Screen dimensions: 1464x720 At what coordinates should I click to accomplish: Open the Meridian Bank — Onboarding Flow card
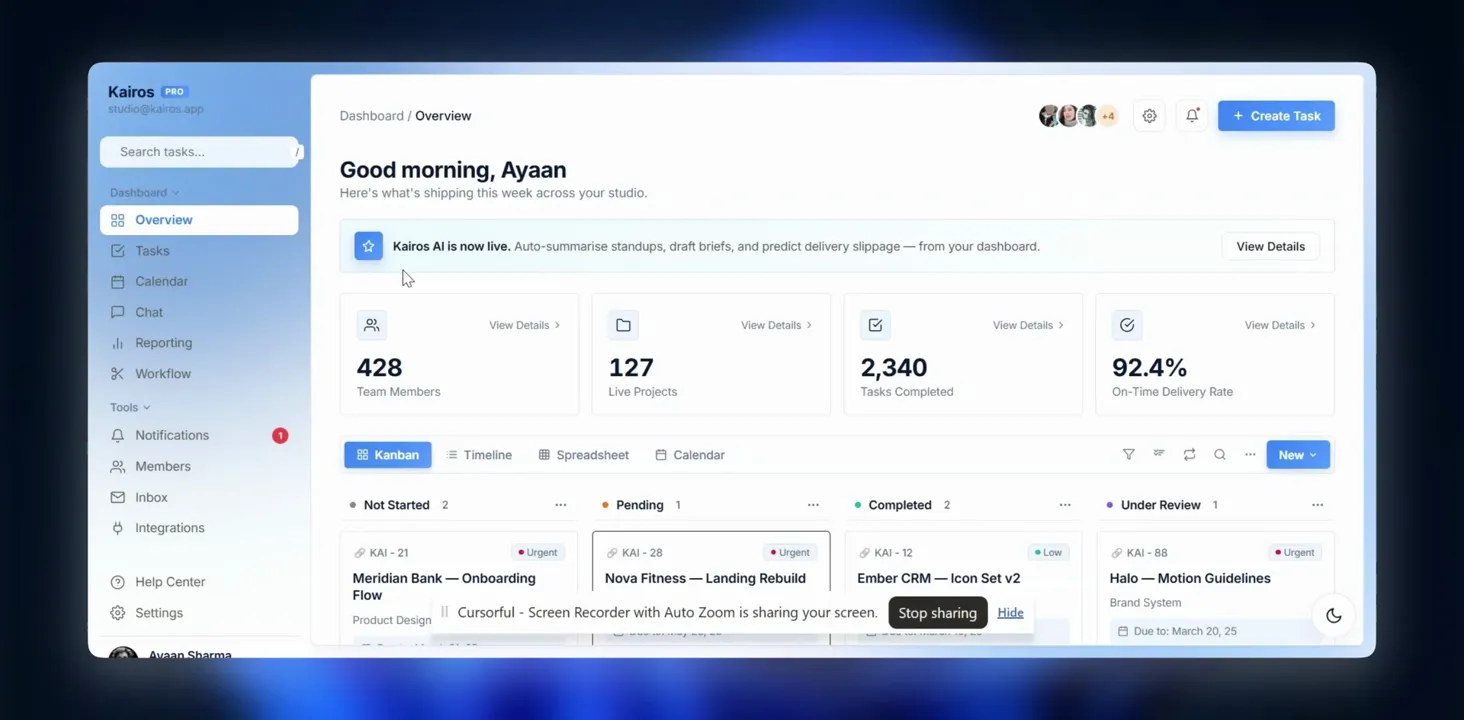tap(459, 590)
